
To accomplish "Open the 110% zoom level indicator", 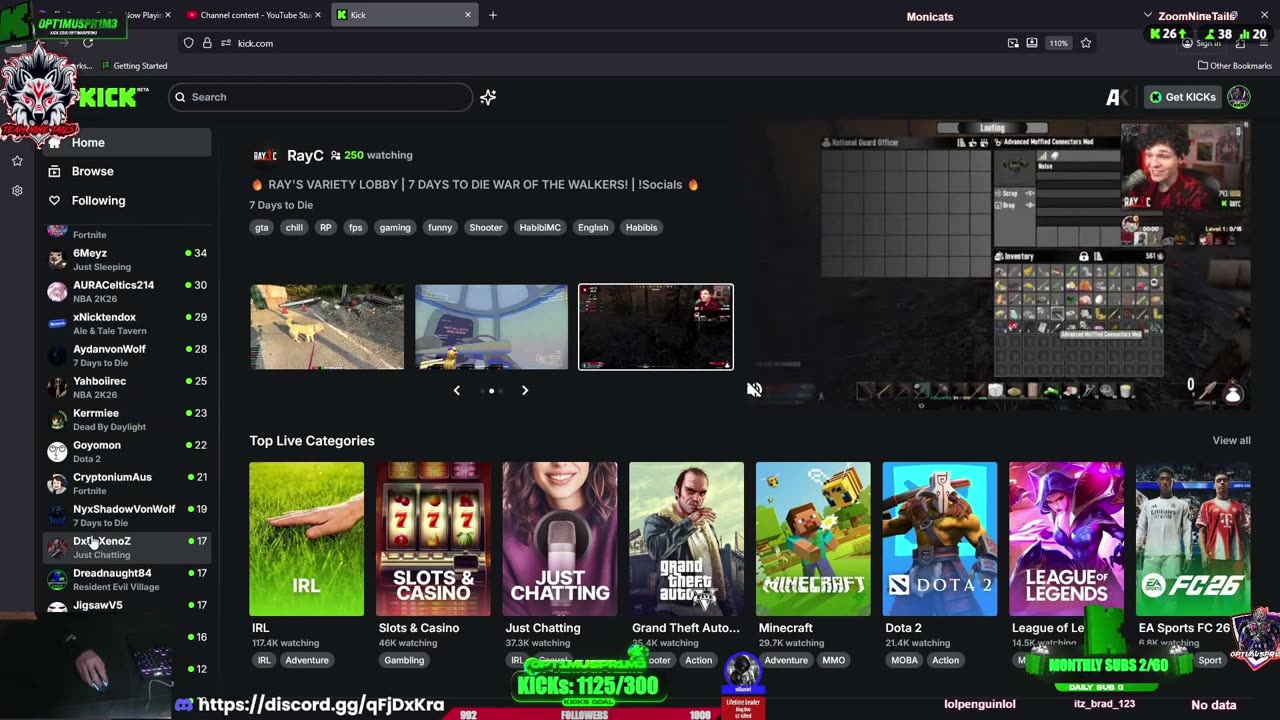I will [1059, 43].
